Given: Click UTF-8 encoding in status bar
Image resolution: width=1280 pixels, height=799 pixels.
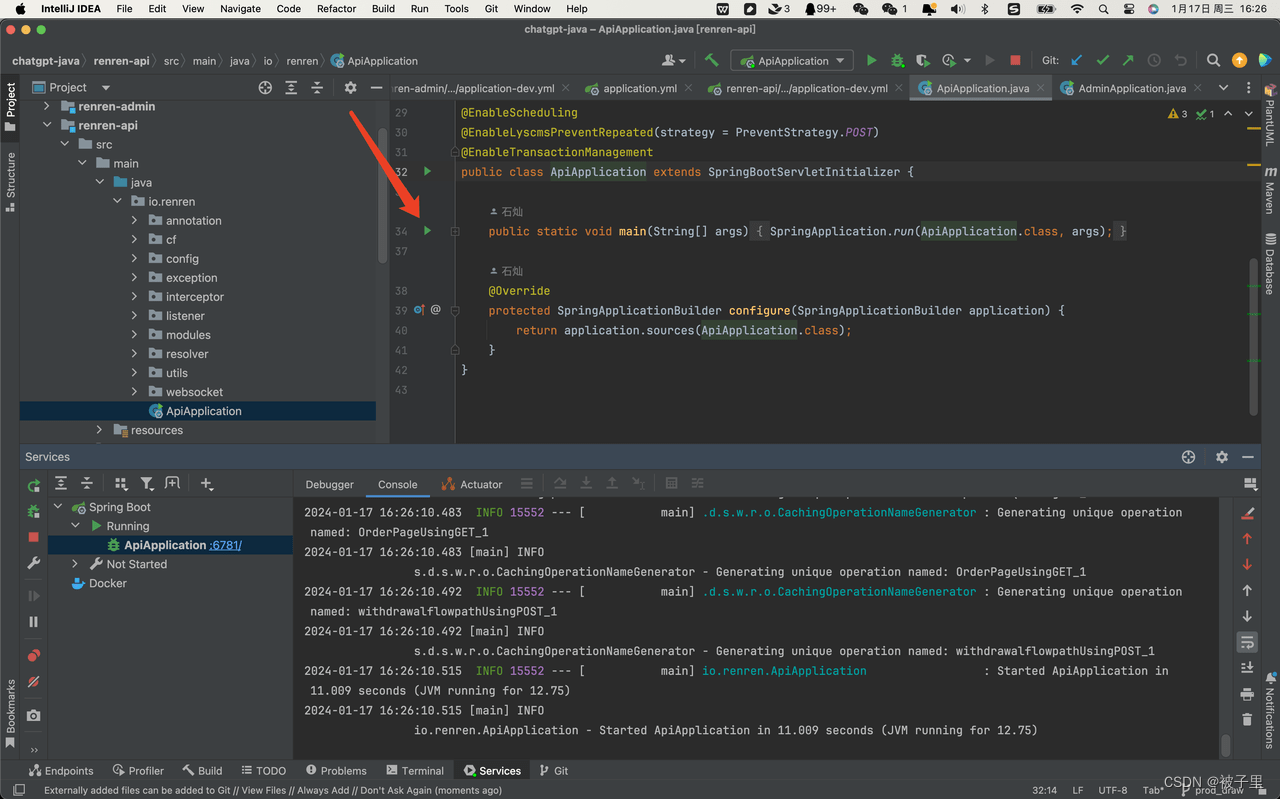Looking at the screenshot, I should tap(1113, 790).
